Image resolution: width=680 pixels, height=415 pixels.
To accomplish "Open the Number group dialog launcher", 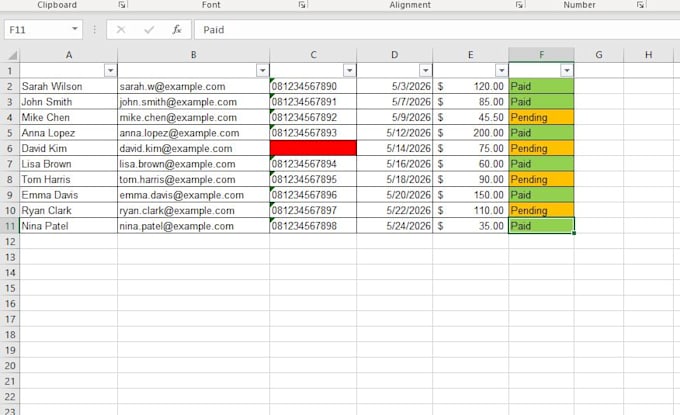I will (641, 5).
